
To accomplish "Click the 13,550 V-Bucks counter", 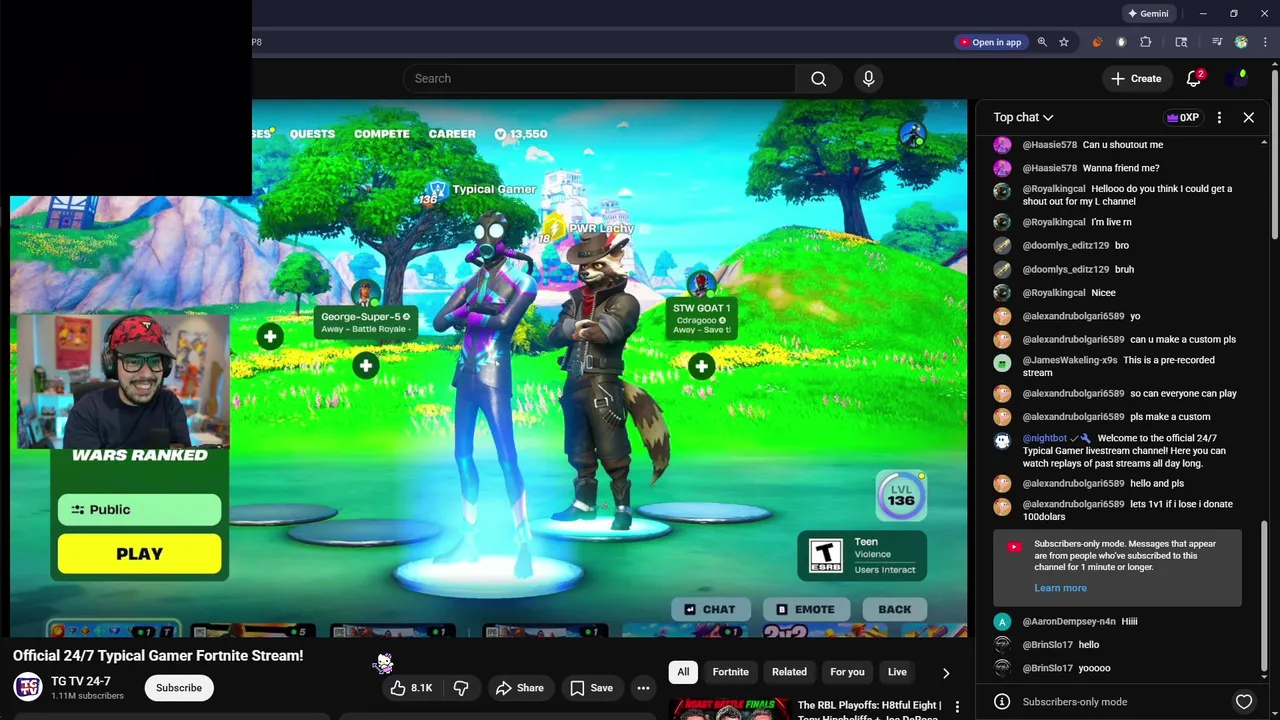I will coord(521,134).
